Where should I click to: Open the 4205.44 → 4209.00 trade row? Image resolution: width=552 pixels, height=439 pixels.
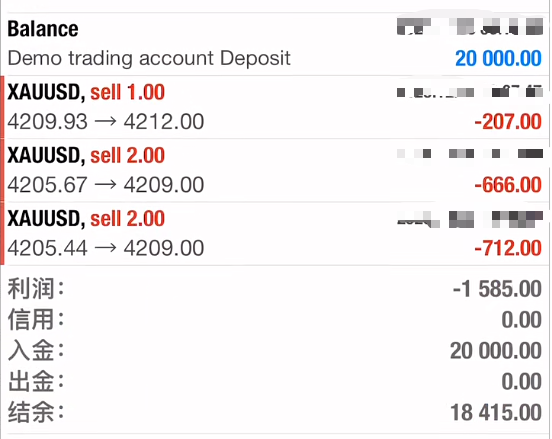[x=275, y=234]
